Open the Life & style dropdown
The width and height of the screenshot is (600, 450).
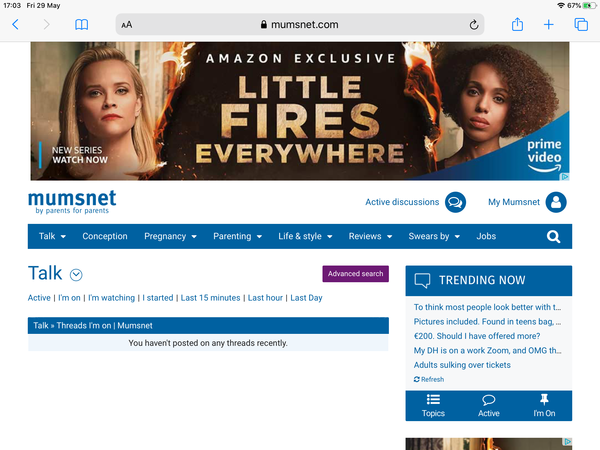click(305, 237)
